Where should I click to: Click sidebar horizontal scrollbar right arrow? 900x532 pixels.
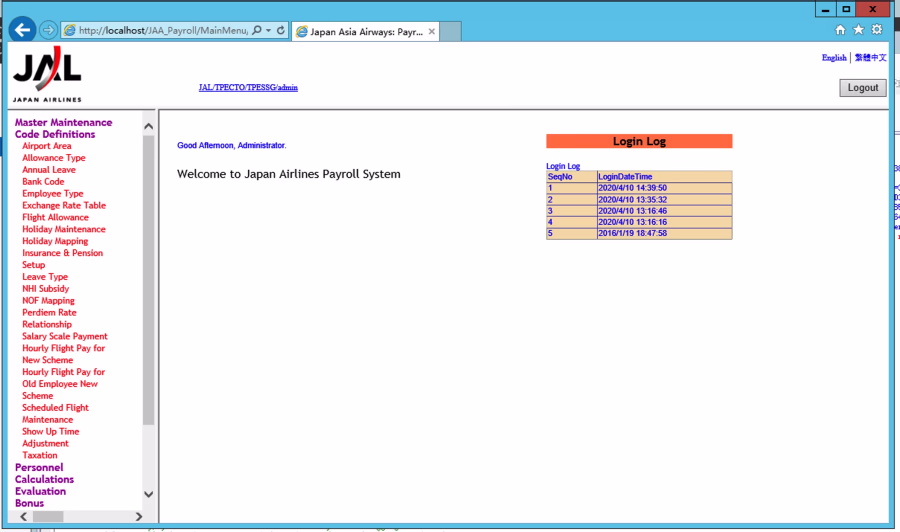point(136,517)
